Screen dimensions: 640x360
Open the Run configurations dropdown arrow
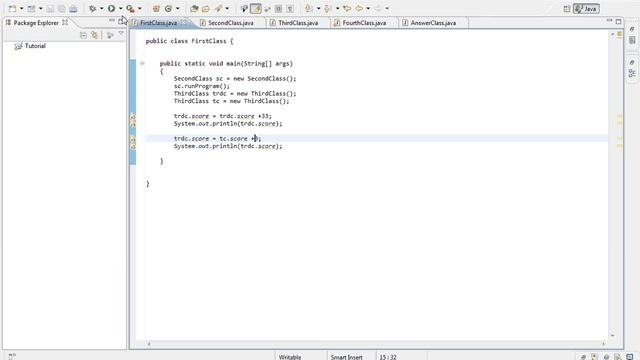pyautogui.click(x=120, y=8)
